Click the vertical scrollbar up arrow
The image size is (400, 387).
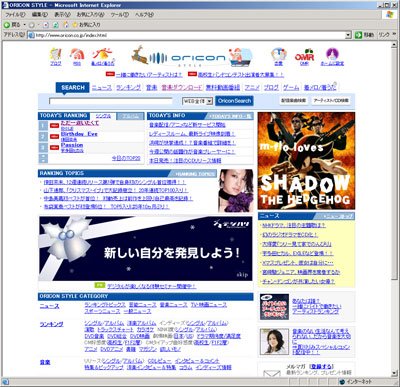pyautogui.click(x=394, y=44)
